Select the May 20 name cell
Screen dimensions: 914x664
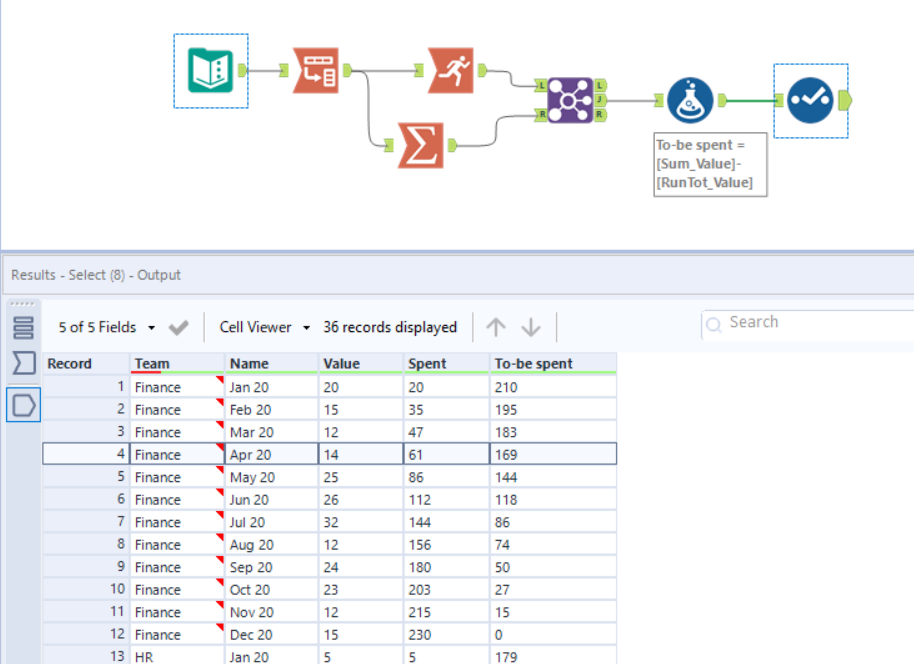(272, 477)
